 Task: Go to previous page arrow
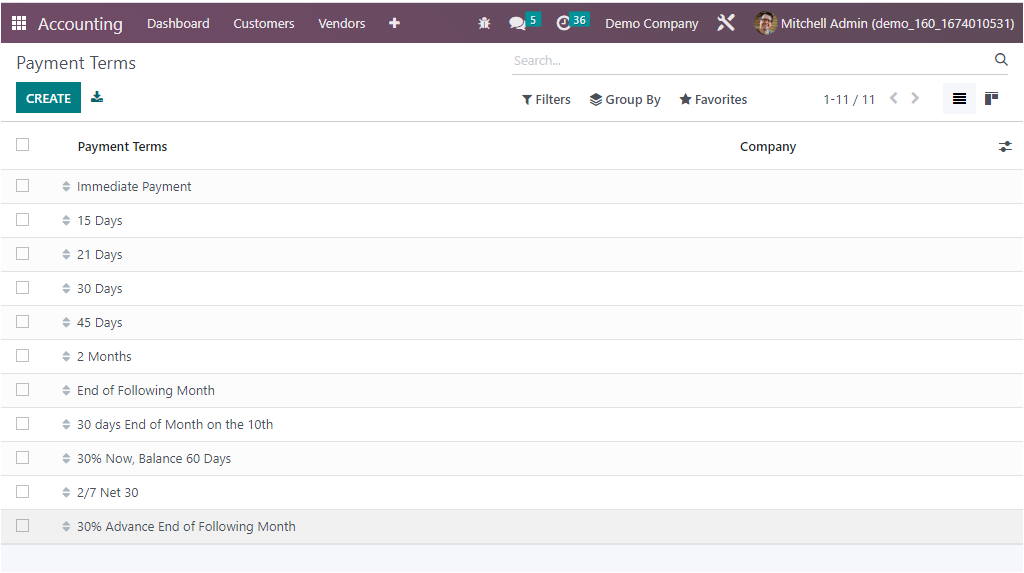tap(893, 99)
